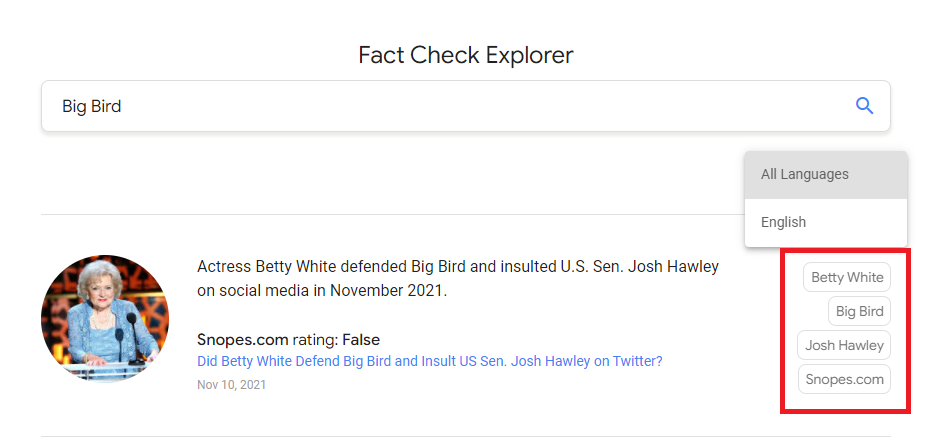Screen dimensions: 948x437
Task: Click the Fact Check Explorer heading
Action: [x=466, y=54]
